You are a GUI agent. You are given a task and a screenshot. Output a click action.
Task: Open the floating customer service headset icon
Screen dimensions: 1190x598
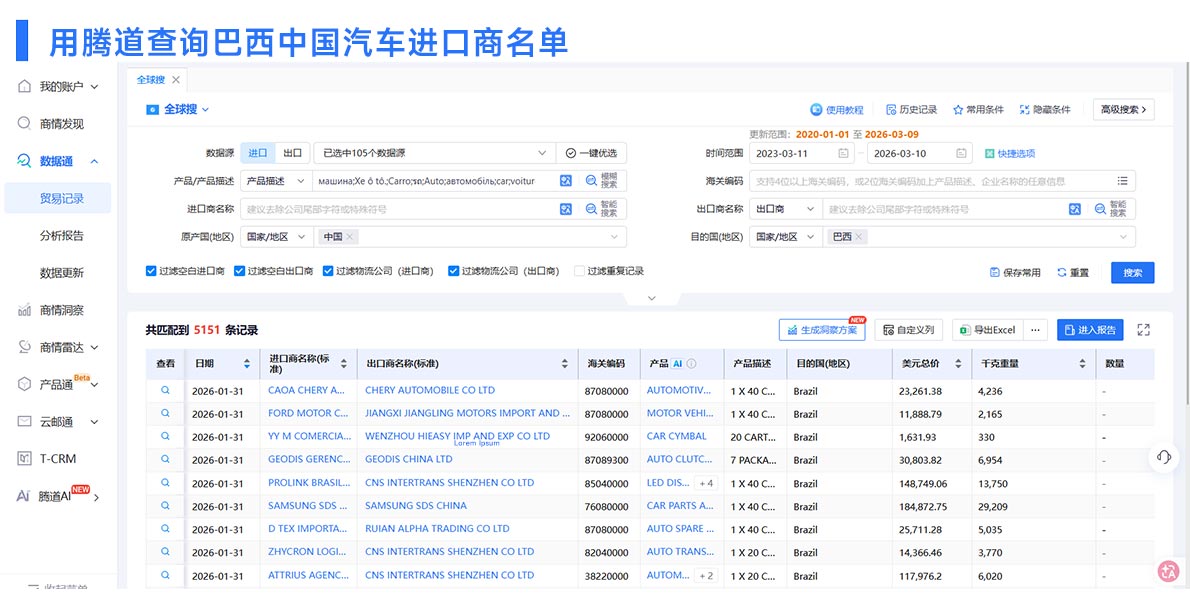(1163, 457)
